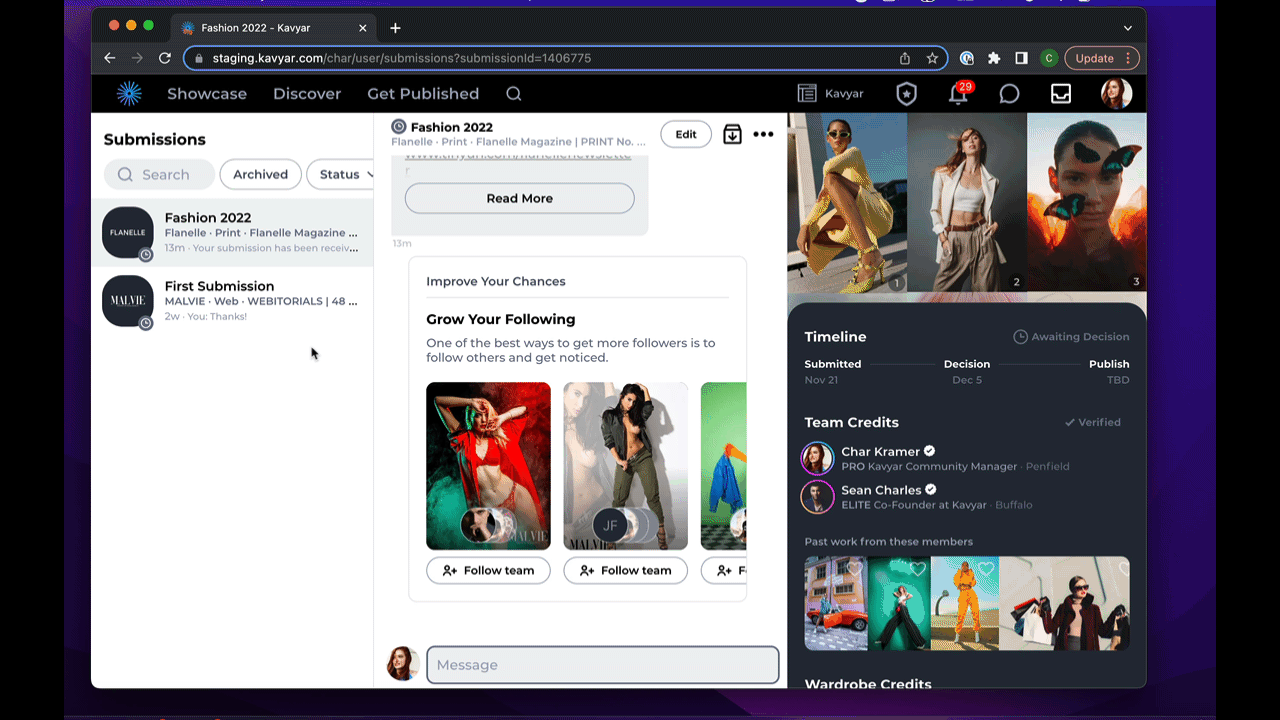Open the Discover menu
The width and height of the screenshot is (1280, 720).
click(x=307, y=94)
